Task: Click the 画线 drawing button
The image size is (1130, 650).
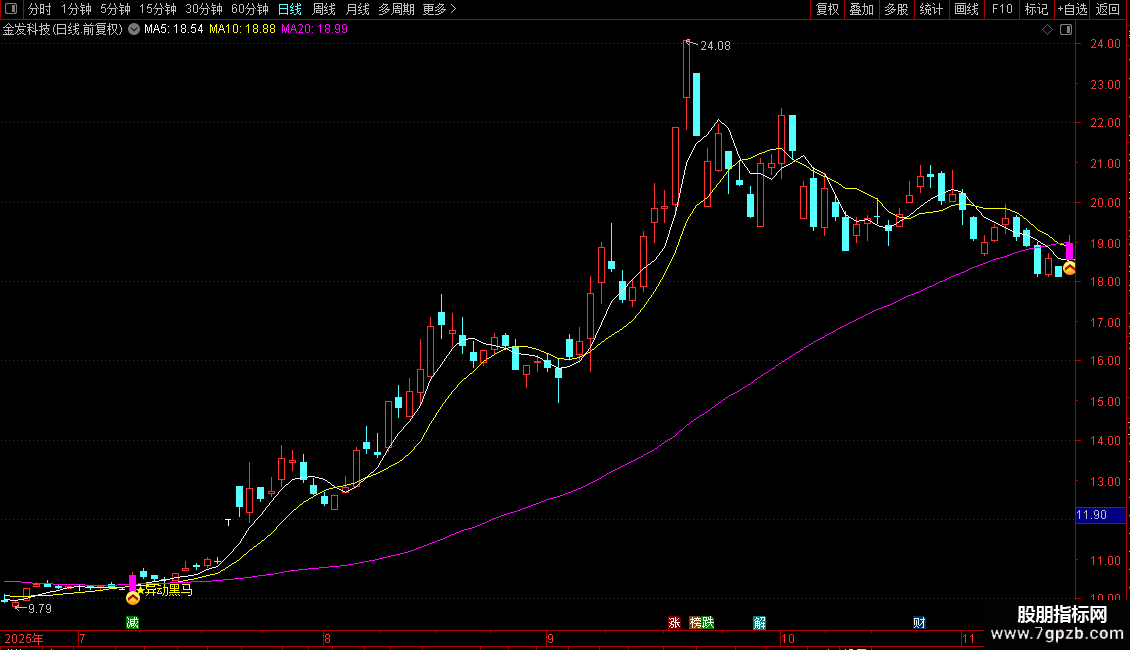Action: tap(966, 9)
